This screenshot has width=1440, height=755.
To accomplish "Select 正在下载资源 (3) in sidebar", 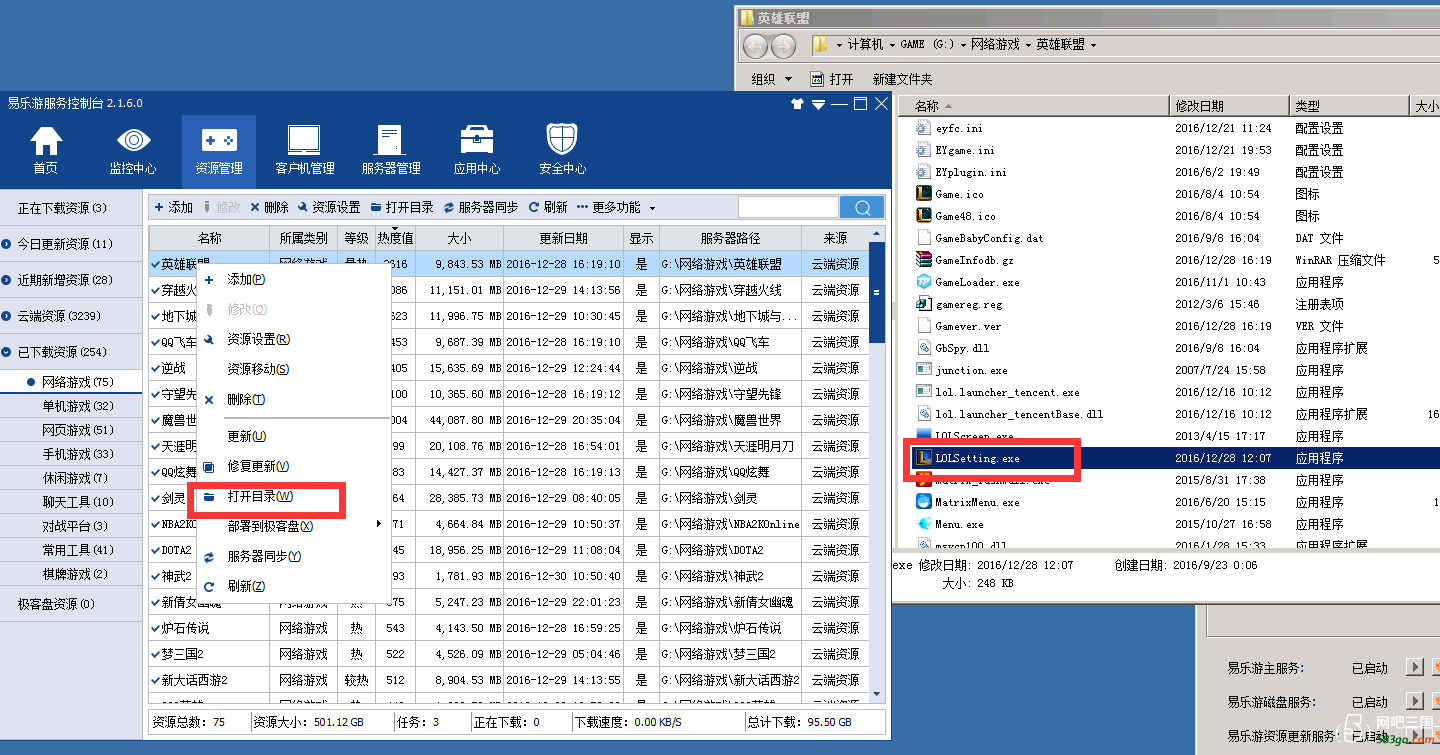I will coord(62,208).
